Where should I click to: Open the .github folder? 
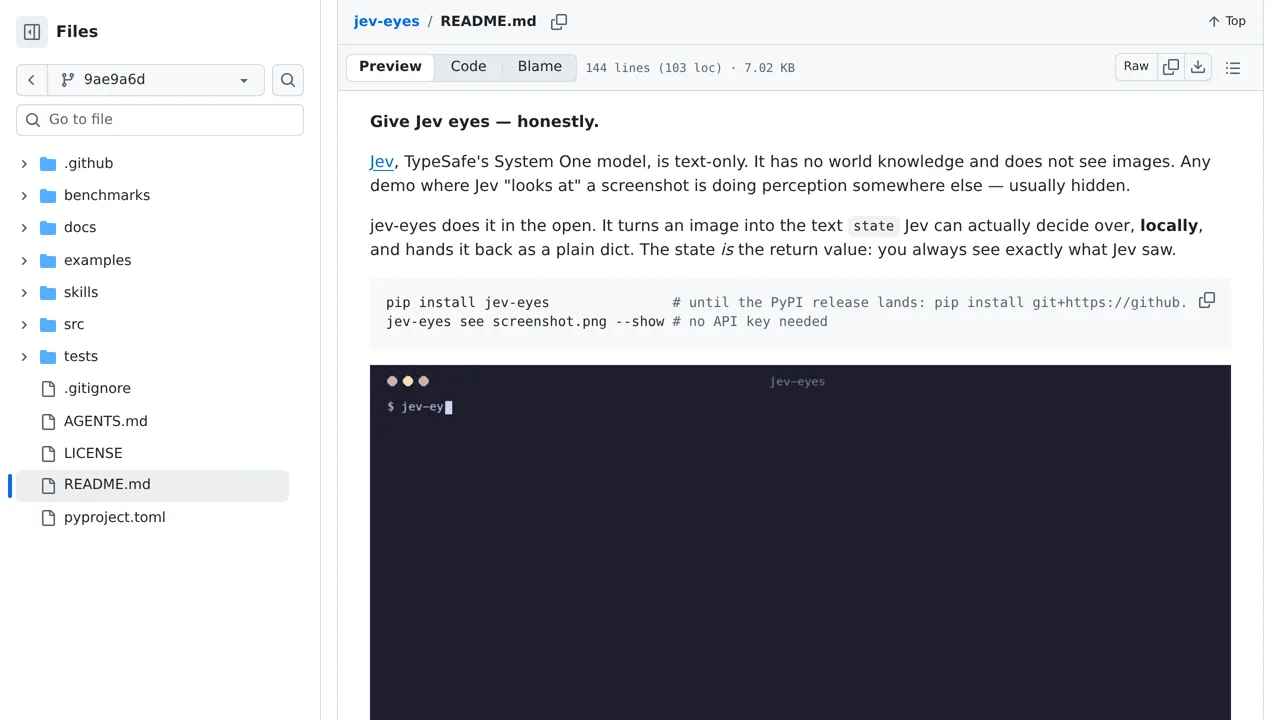[88, 163]
